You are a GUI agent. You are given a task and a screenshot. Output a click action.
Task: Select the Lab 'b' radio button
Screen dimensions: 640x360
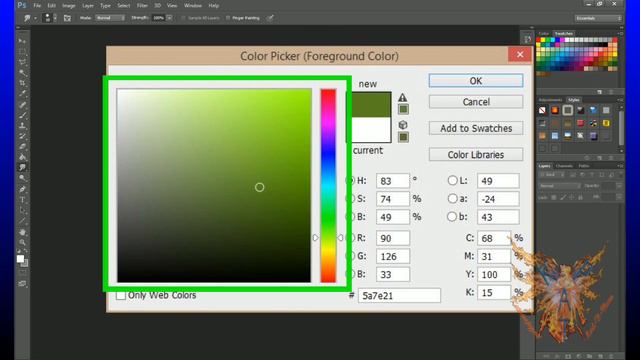452,217
